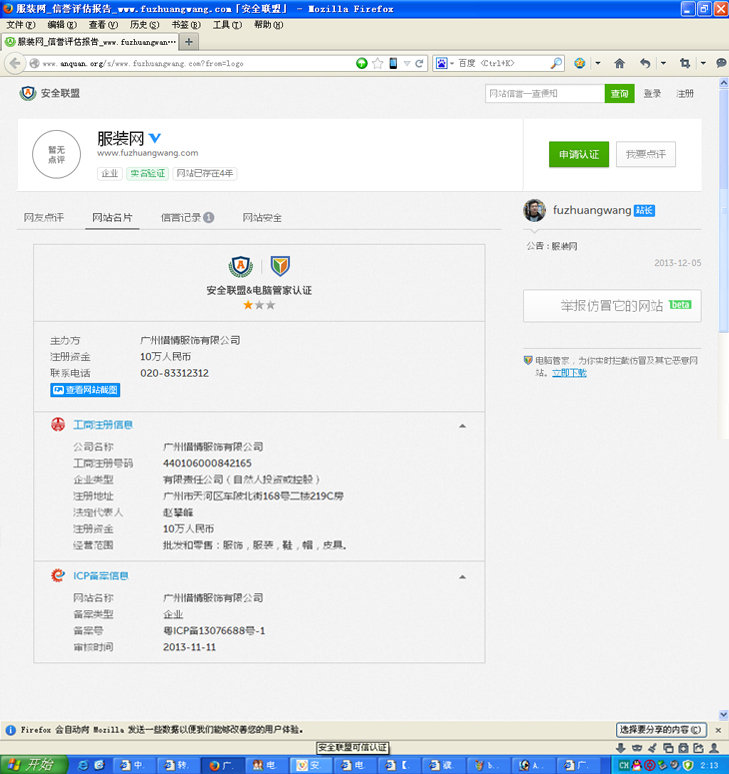Reload the page with the refresh icon
Screen dimensions: 729x774
[x=419, y=63]
